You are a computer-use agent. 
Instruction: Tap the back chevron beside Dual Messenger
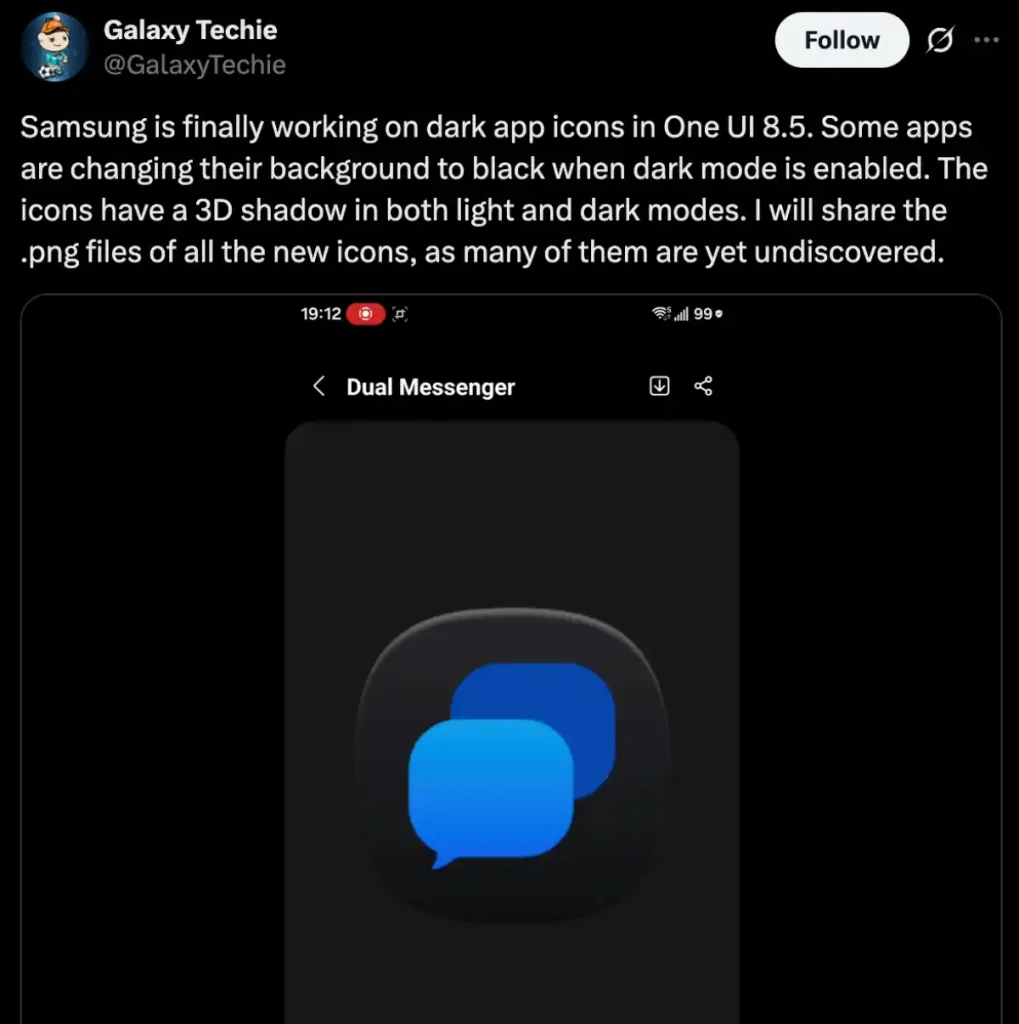[x=319, y=386]
